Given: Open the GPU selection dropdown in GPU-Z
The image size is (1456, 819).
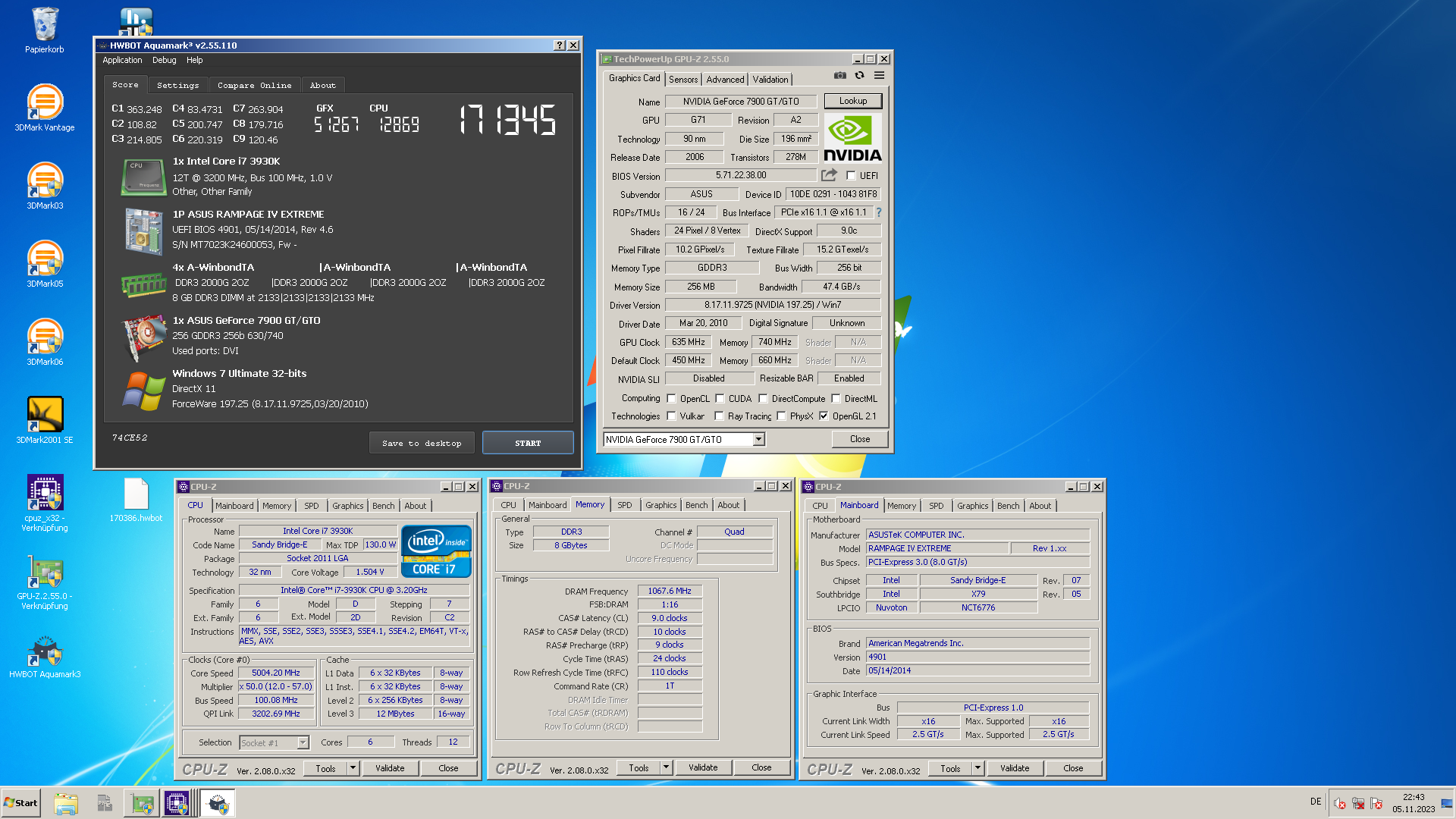Looking at the screenshot, I should (758, 440).
